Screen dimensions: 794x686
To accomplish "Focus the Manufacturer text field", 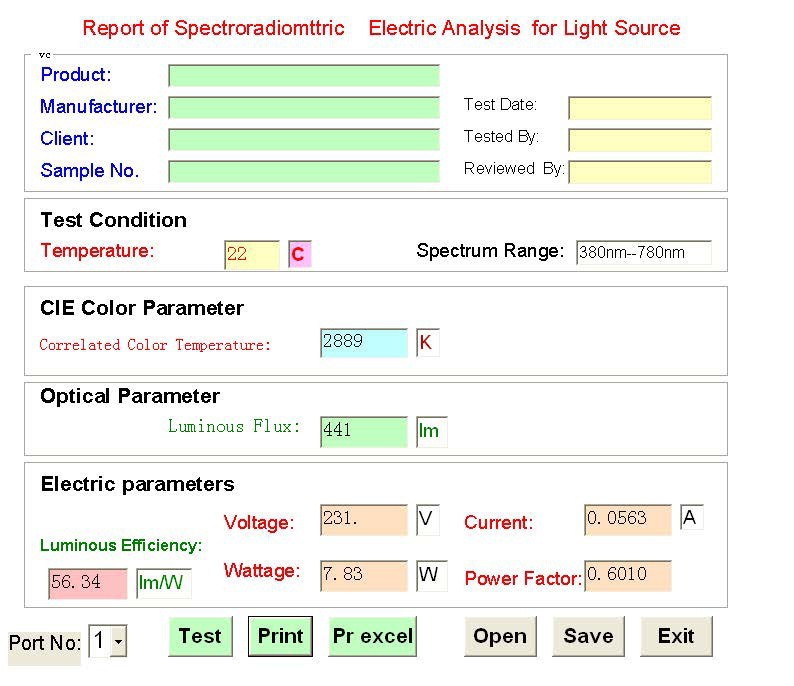I will (x=304, y=107).
